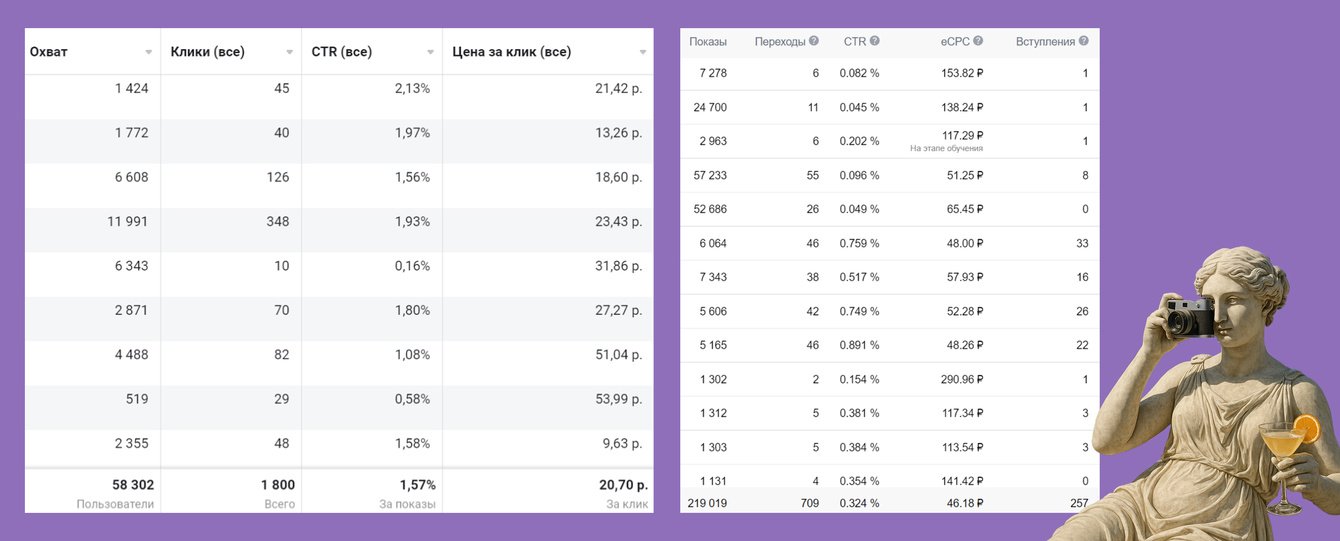Click the total reach value 58 302
This screenshot has width=1340, height=541.
click(x=128, y=485)
